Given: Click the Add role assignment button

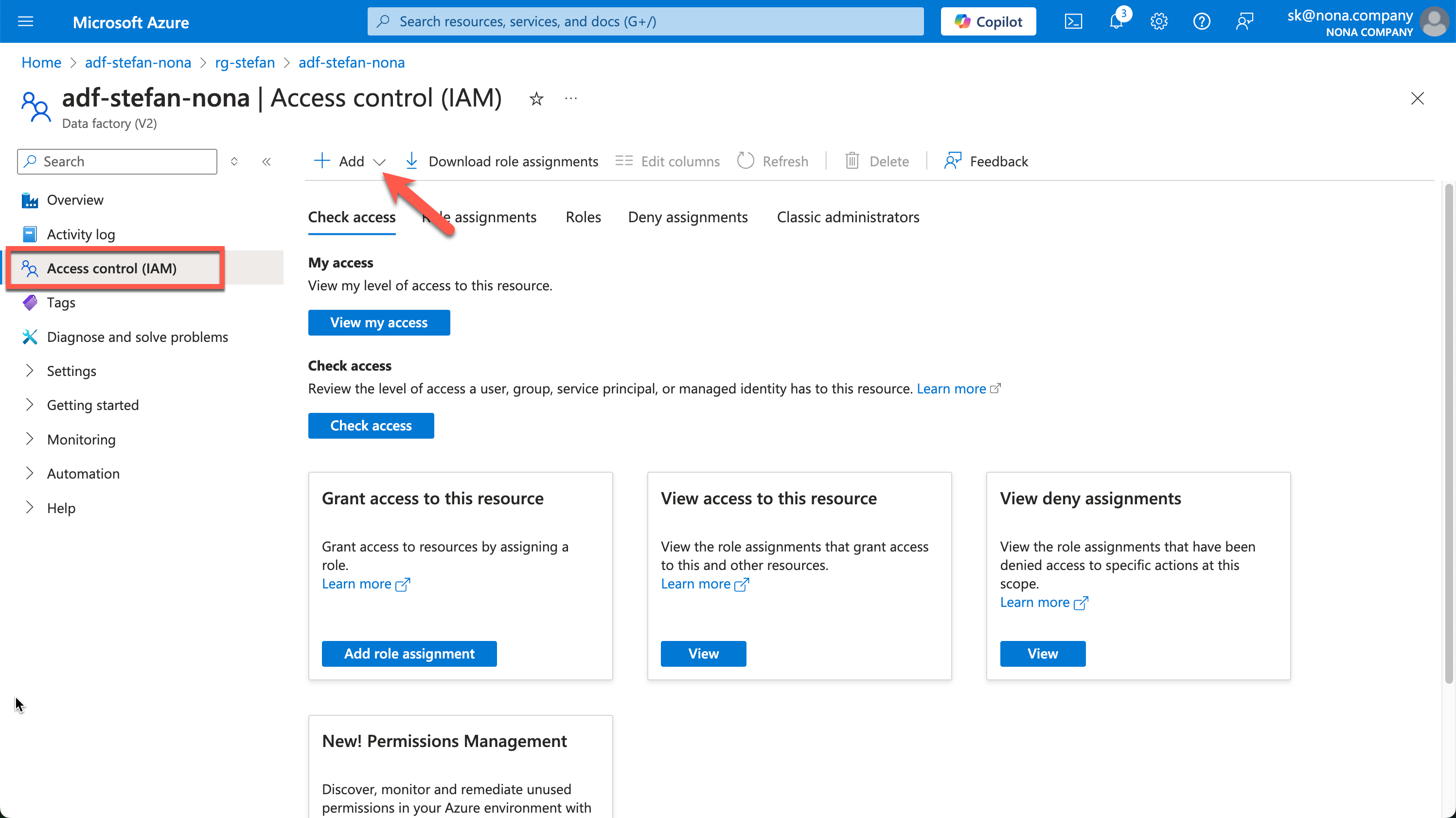Looking at the screenshot, I should click(408, 654).
